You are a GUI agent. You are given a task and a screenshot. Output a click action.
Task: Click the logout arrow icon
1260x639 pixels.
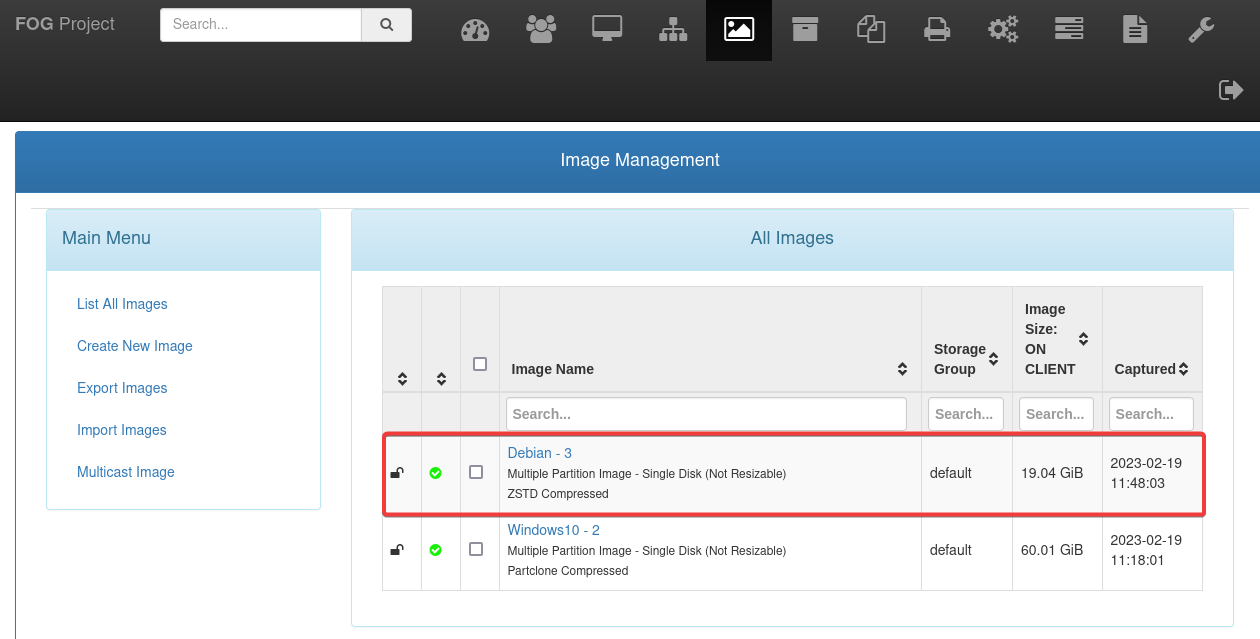[x=1231, y=90]
